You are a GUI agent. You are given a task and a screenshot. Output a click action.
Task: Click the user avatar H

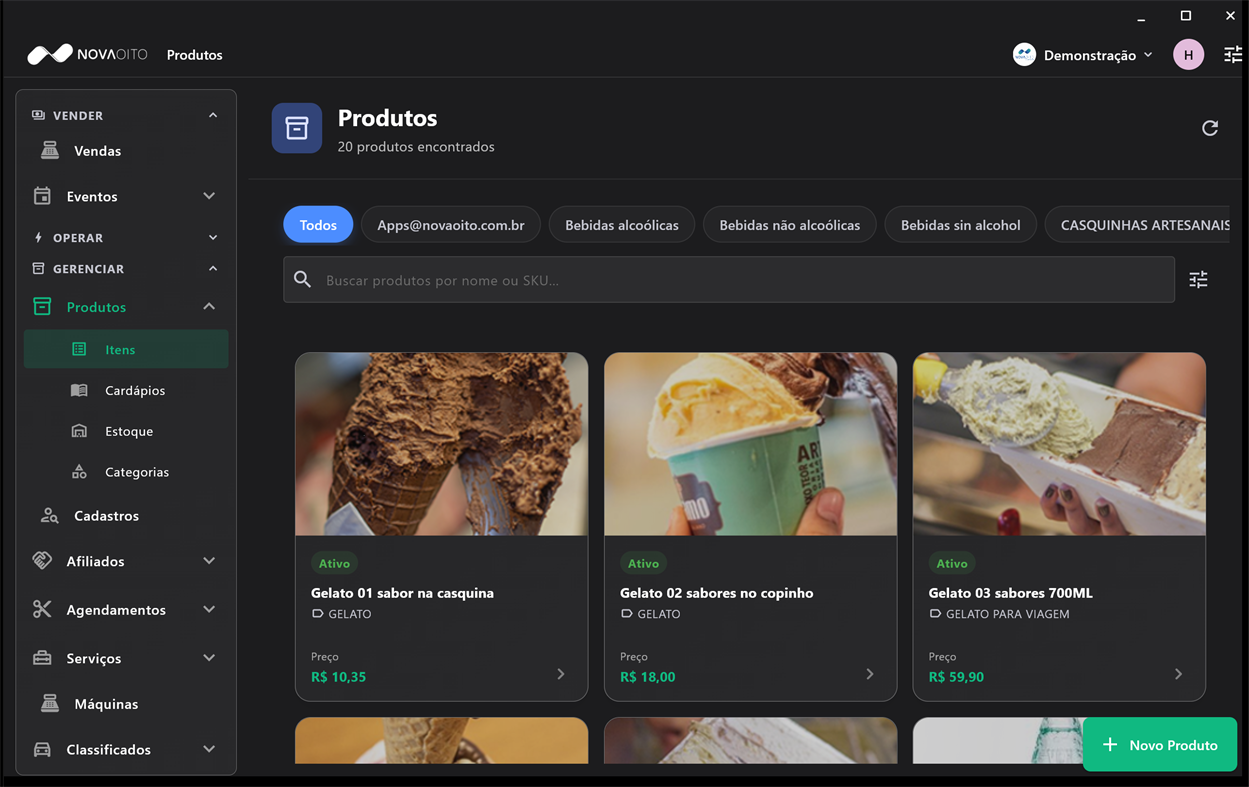[1188, 55]
